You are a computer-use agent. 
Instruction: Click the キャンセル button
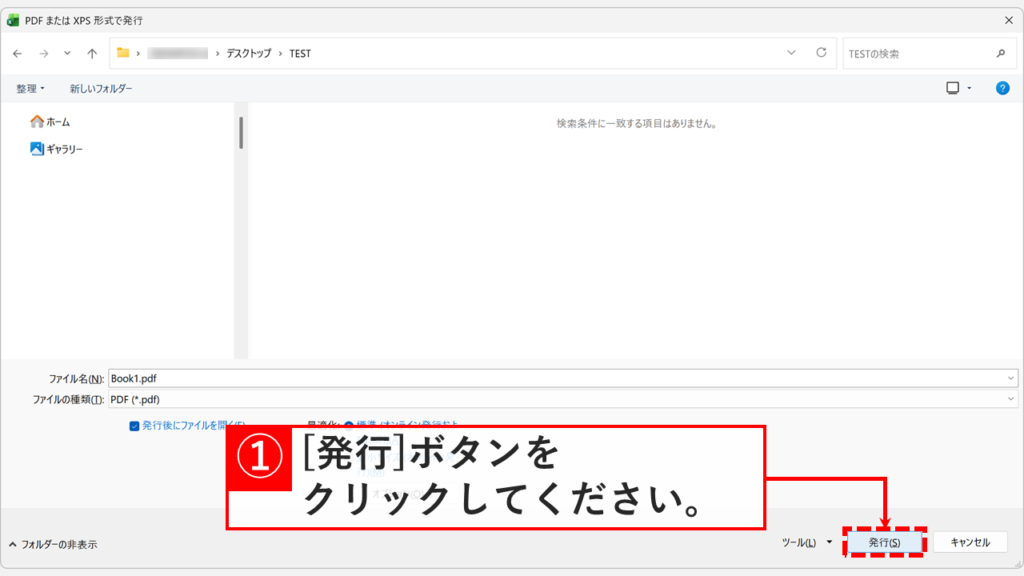[970, 542]
